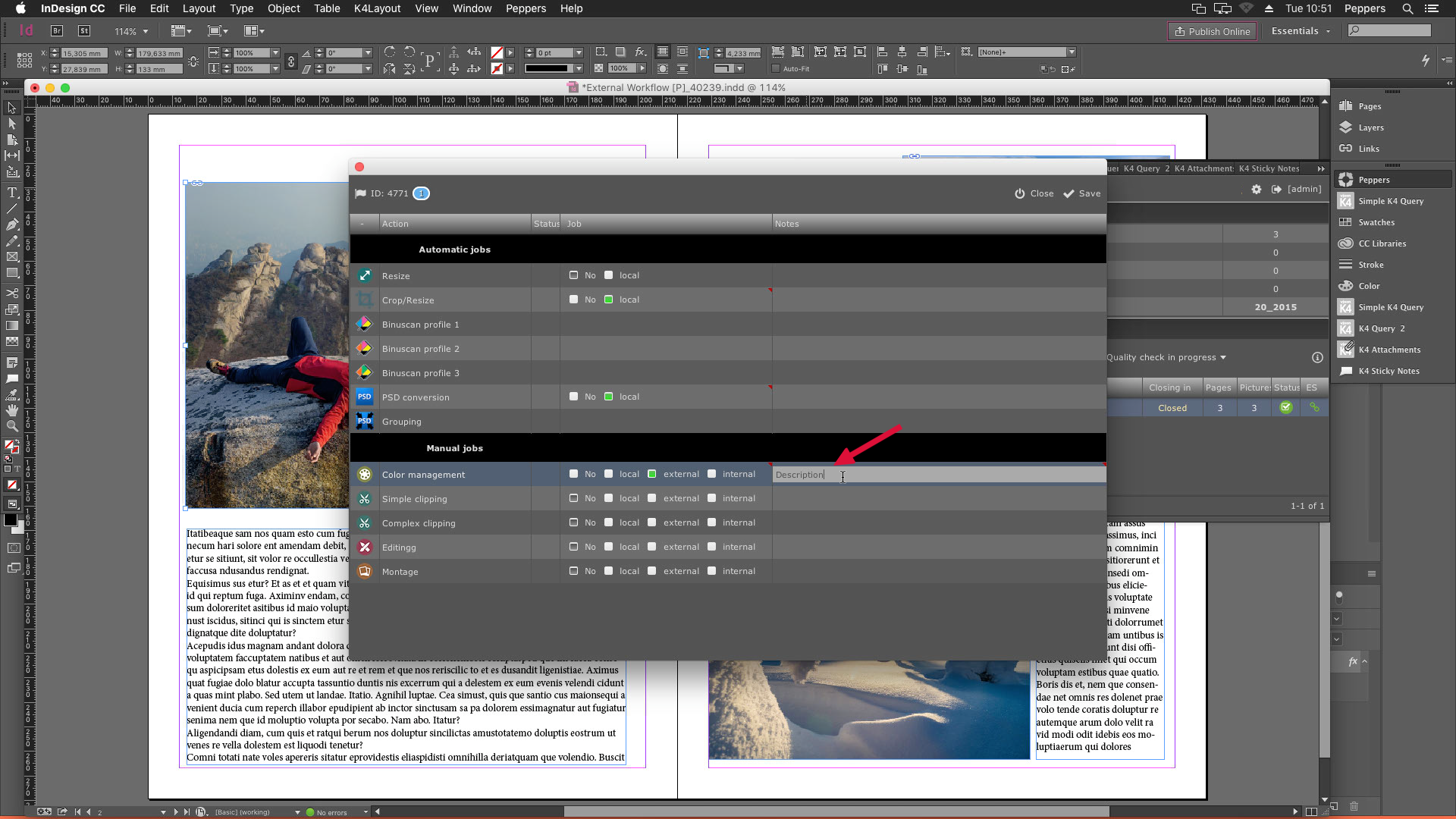Click the Crop/Resize job icon
The image size is (1456, 819).
365,300
